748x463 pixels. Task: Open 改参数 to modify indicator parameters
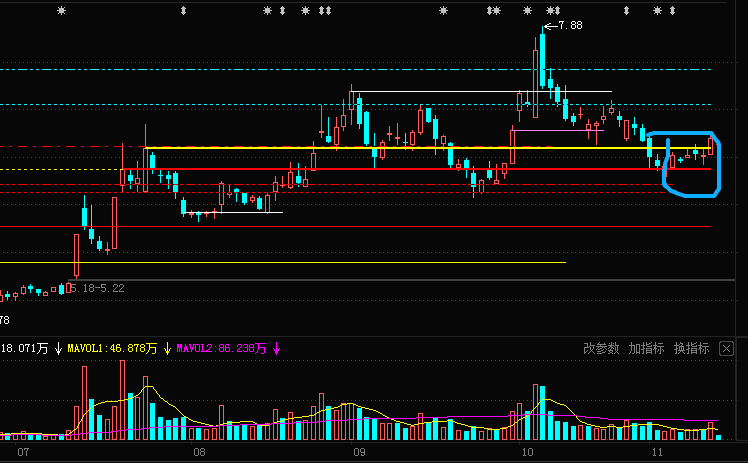coord(601,349)
